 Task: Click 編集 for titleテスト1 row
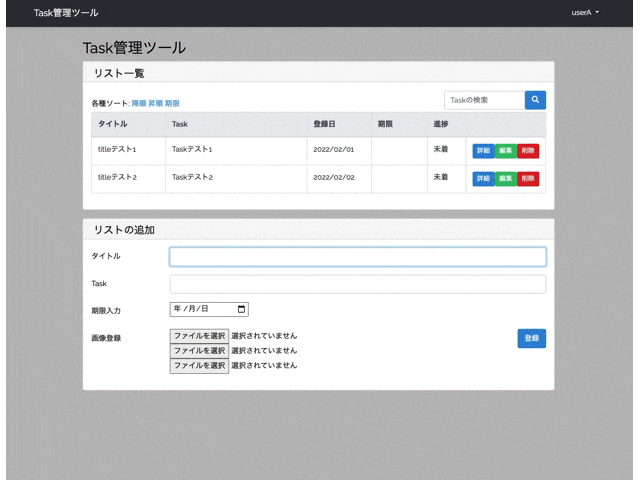coord(505,151)
